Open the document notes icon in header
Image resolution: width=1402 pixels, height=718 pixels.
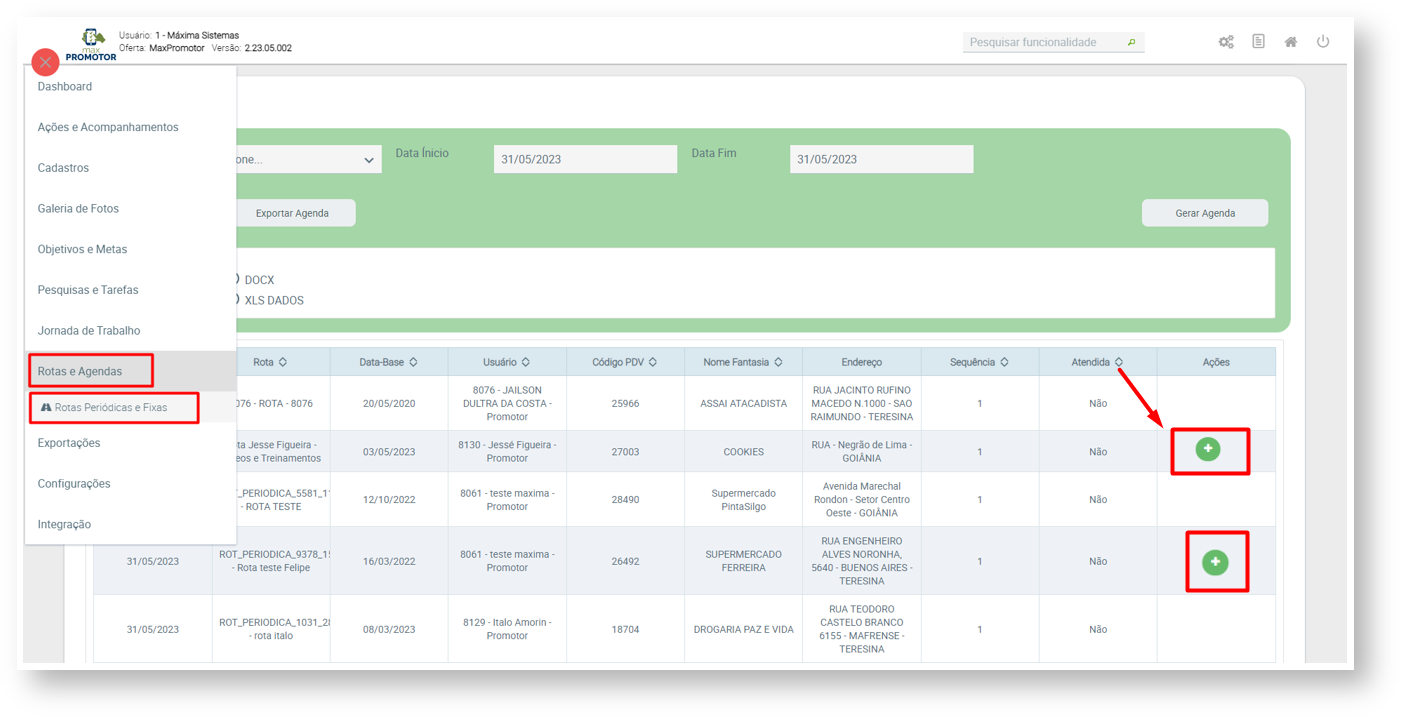1258,42
